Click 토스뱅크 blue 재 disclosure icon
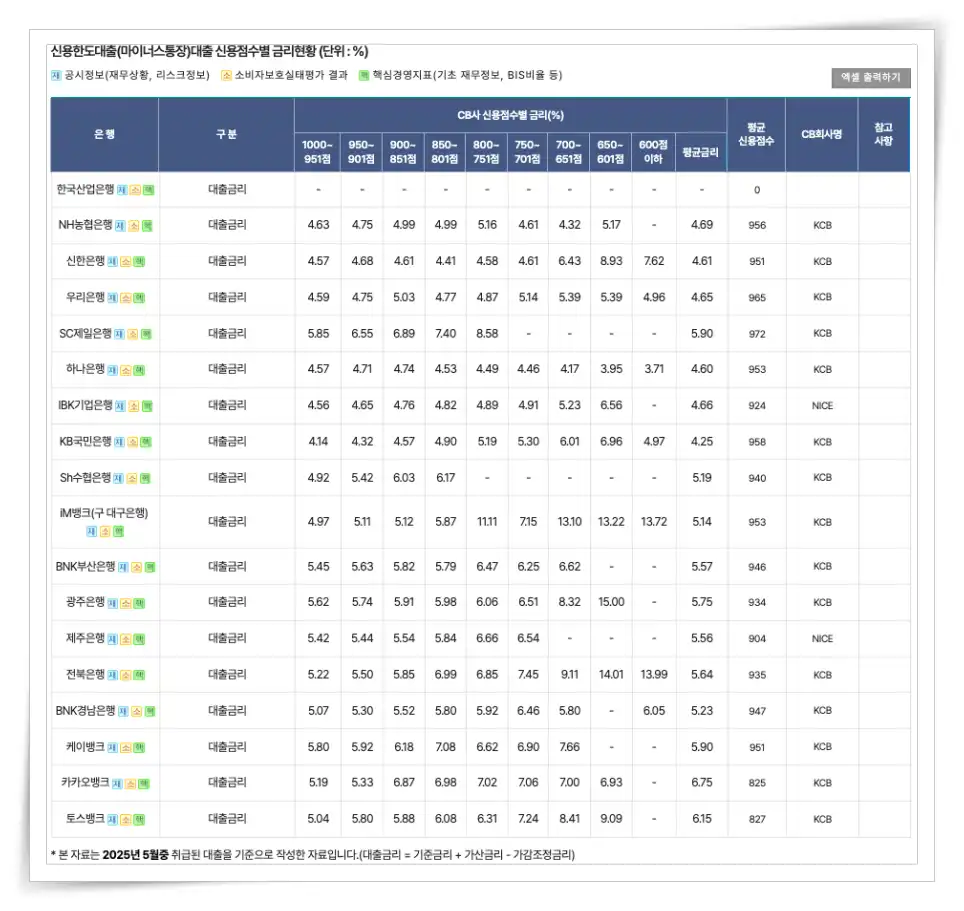 [x=113, y=820]
